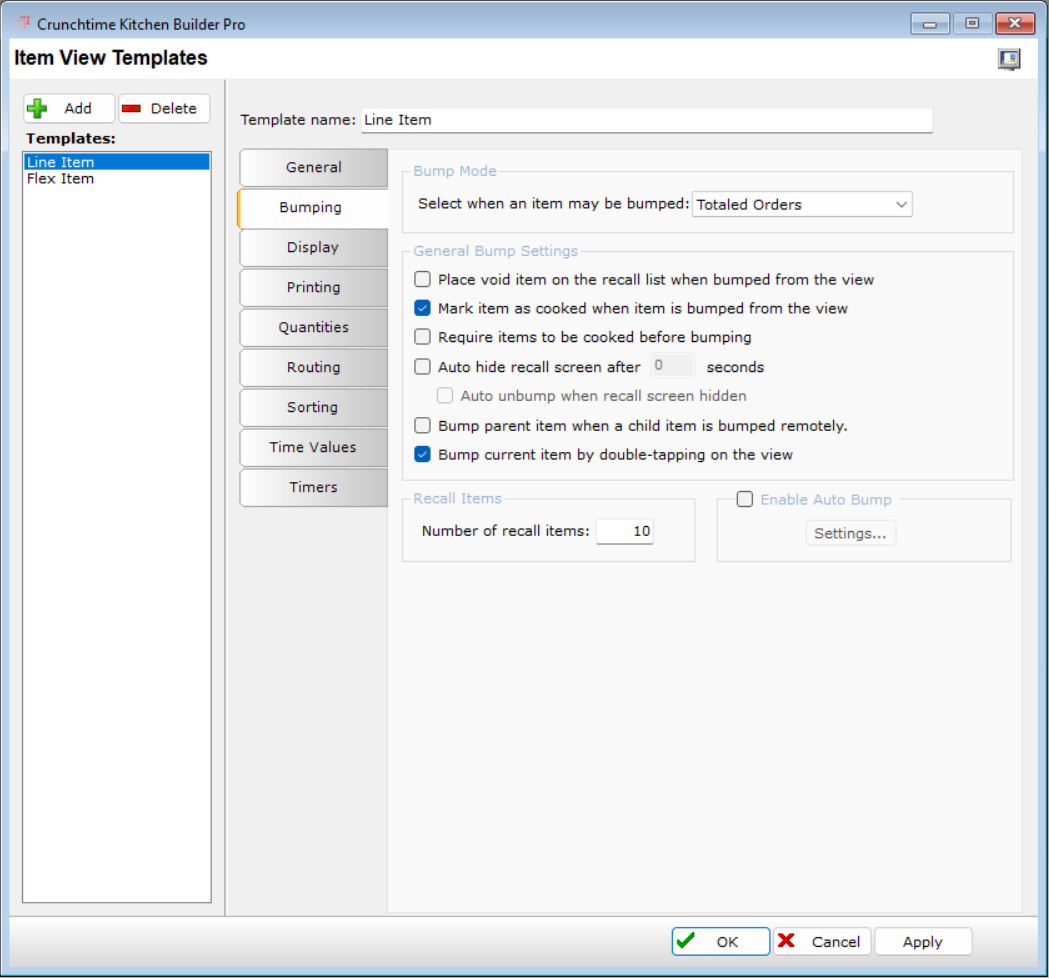Open the Quantities tab

pyautogui.click(x=313, y=328)
